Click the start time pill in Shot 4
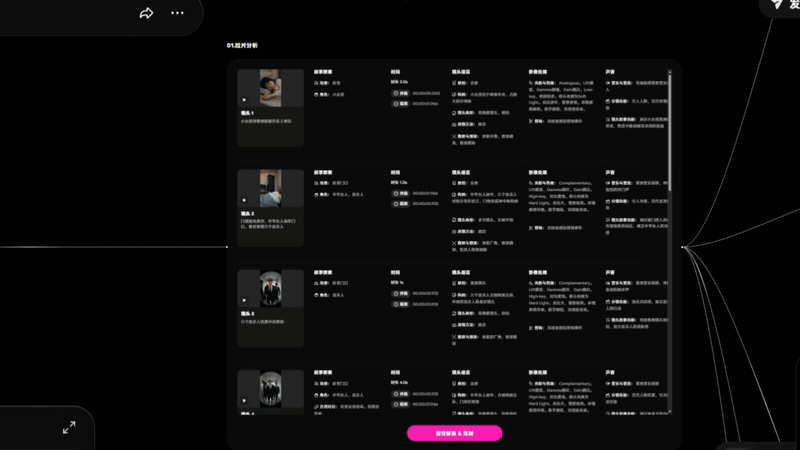Image resolution: width=800 pixels, height=450 pixels. point(401,394)
